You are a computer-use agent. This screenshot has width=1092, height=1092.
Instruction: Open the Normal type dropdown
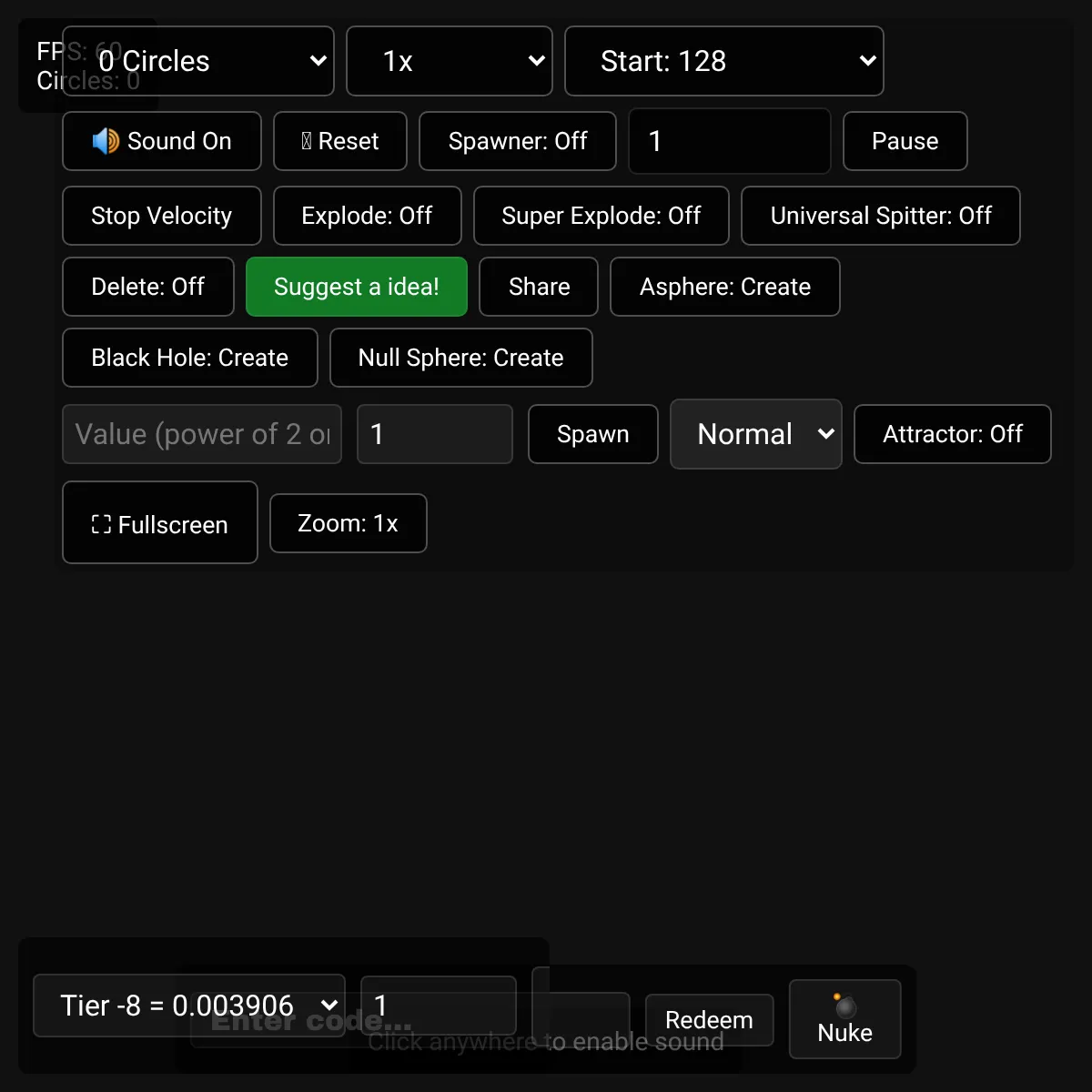pos(756,434)
